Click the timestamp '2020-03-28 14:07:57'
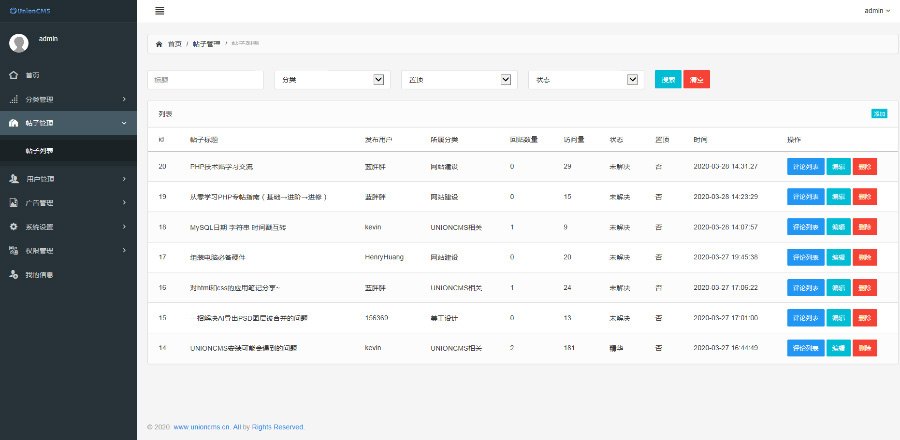 tap(726, 227)
